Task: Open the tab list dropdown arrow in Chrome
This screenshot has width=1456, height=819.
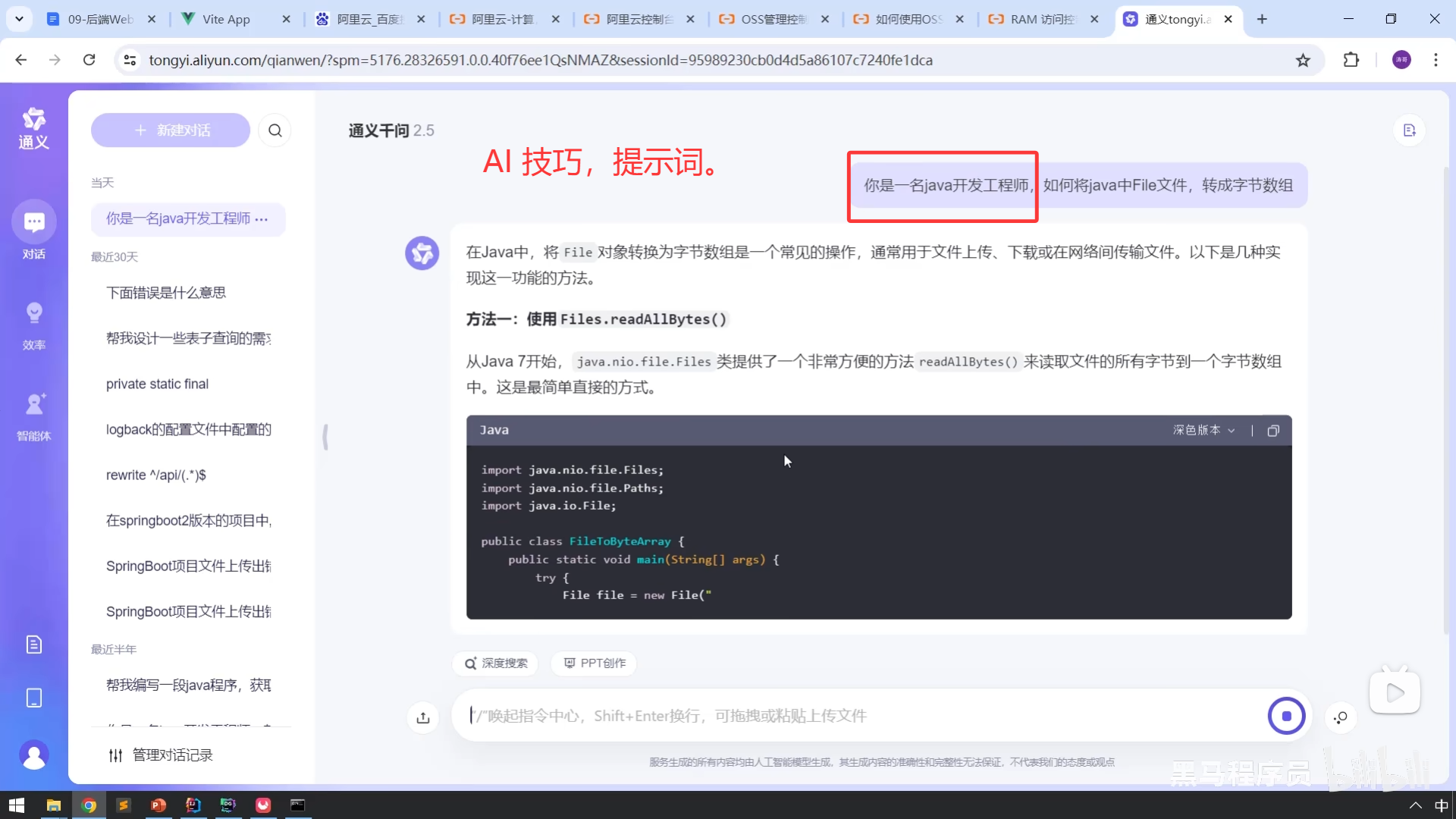Action: point(19,19)
